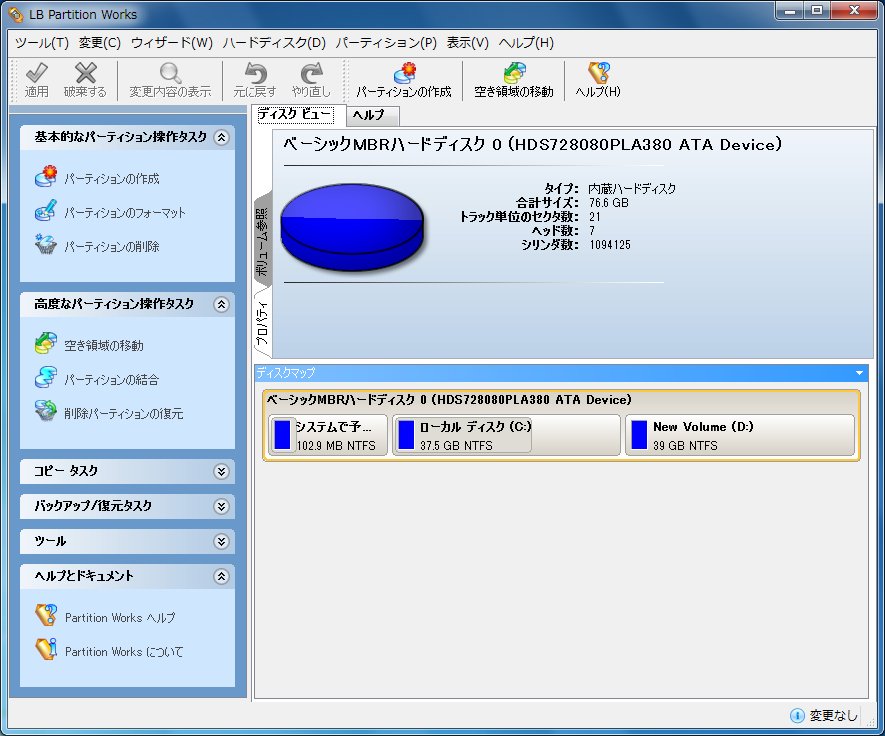Collapse the 基本的なパーティション操作タスク section
Viewport: 885px width, 736px height.
point(221,137)
